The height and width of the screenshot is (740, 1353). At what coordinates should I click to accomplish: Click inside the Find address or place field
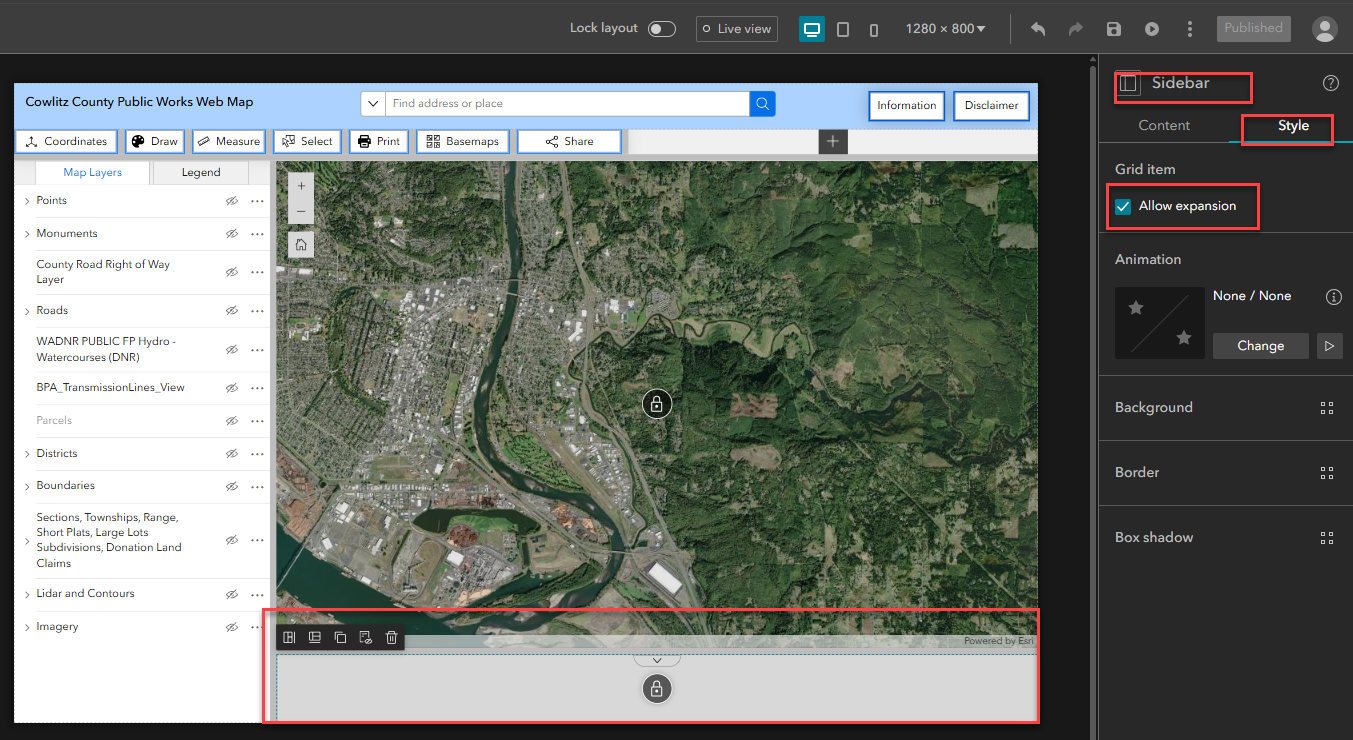(x=560, y=103)
